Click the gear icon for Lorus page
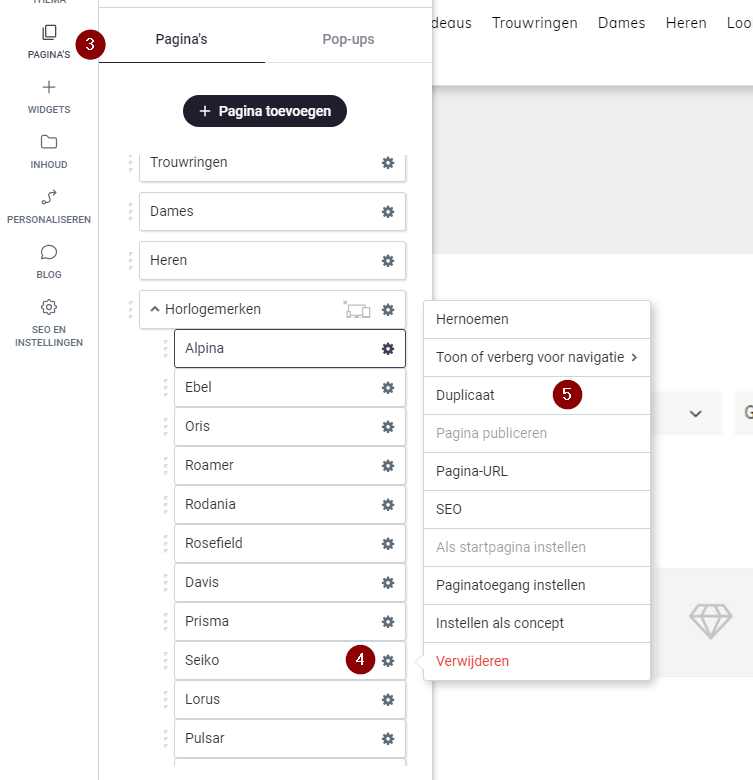 388,700
